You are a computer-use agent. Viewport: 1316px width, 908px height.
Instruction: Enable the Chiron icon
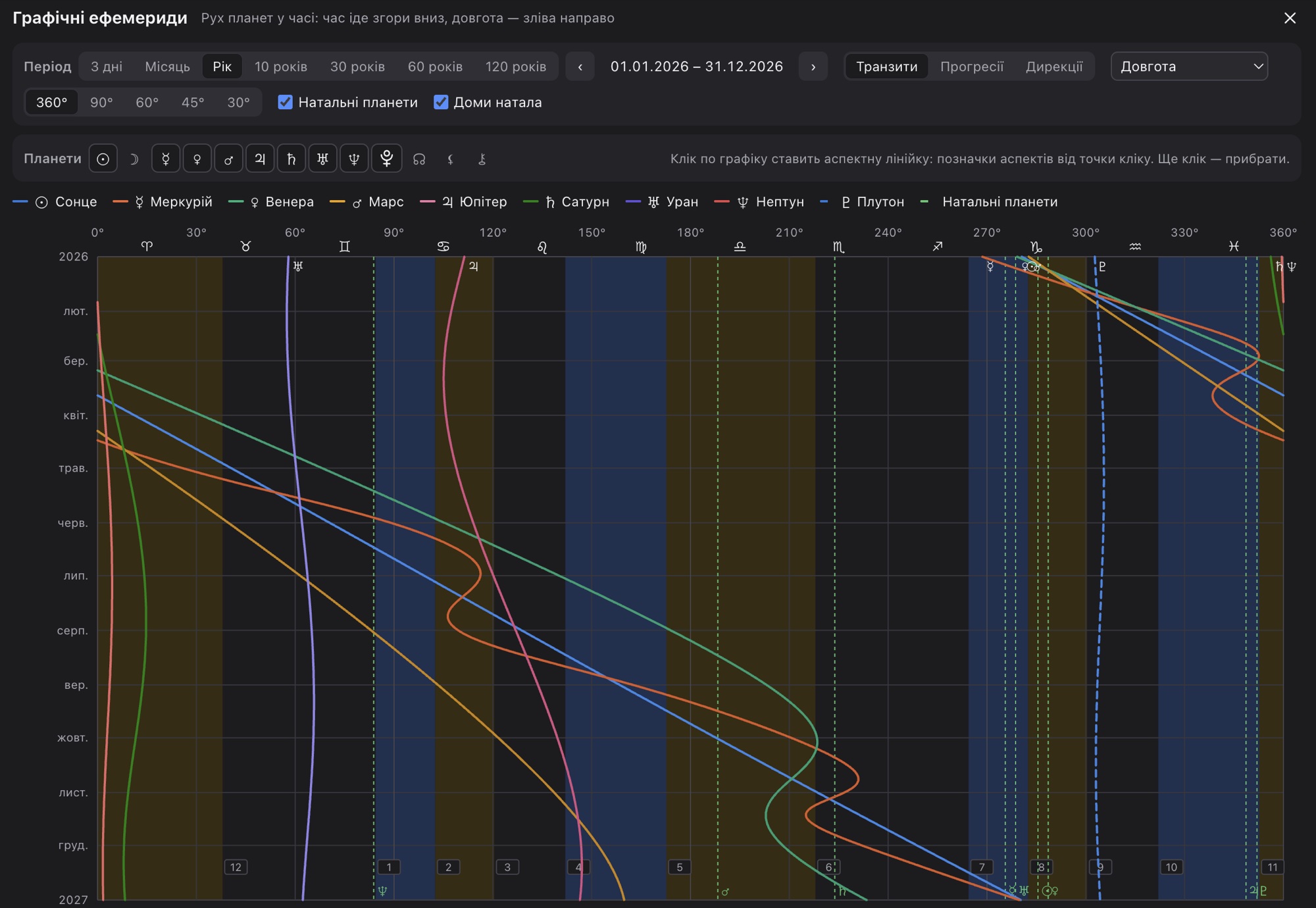[x=482, y=159]
